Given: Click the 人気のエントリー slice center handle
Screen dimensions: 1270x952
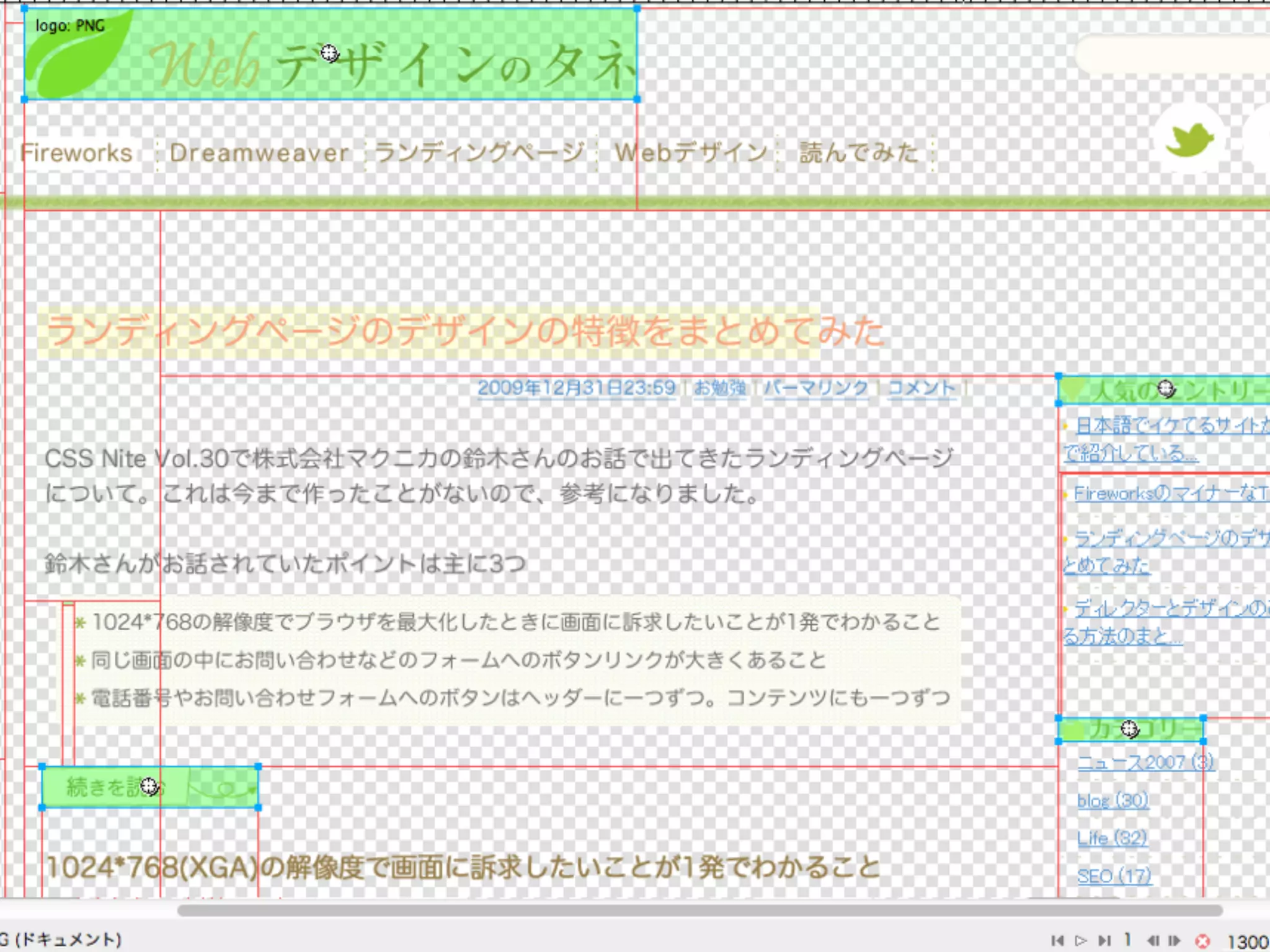Looking at the screenshot, I should [x=1166, y=389].
